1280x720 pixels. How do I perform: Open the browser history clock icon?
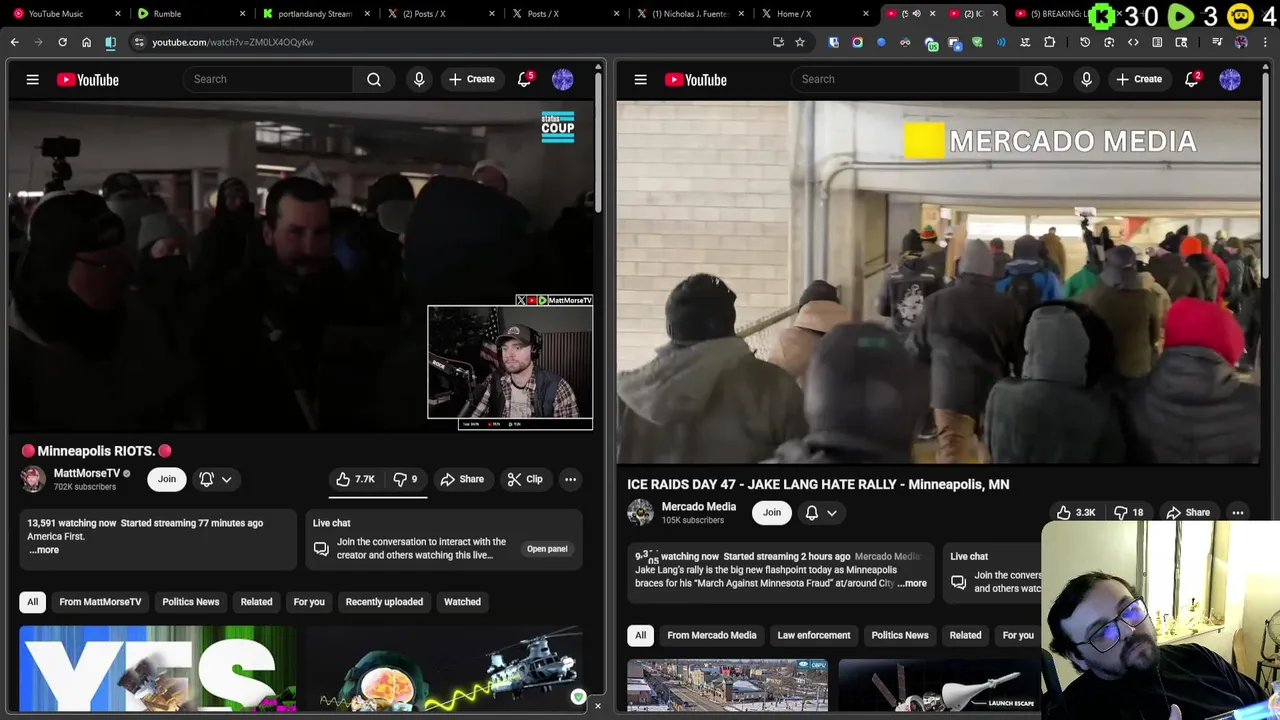click(1085, 42)
